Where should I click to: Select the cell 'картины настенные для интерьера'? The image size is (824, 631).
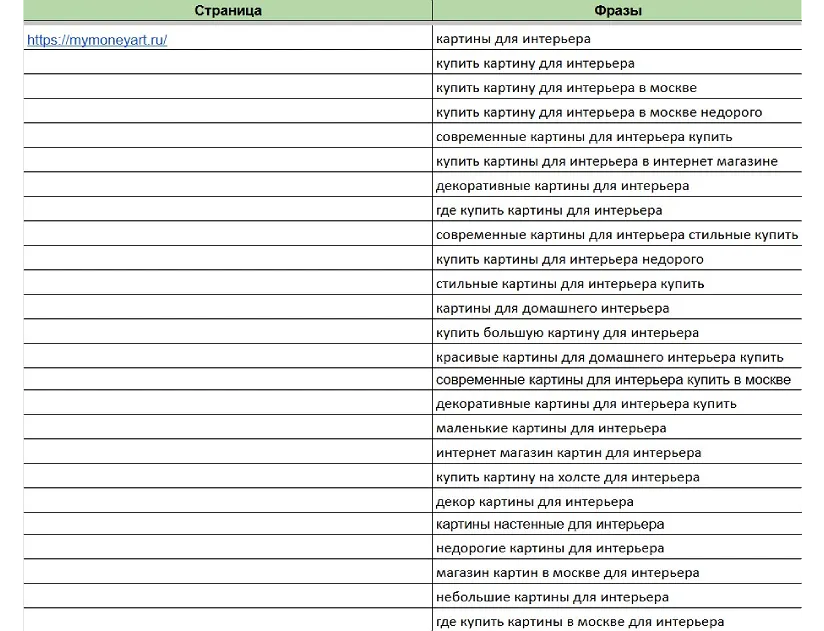point(550,524)
